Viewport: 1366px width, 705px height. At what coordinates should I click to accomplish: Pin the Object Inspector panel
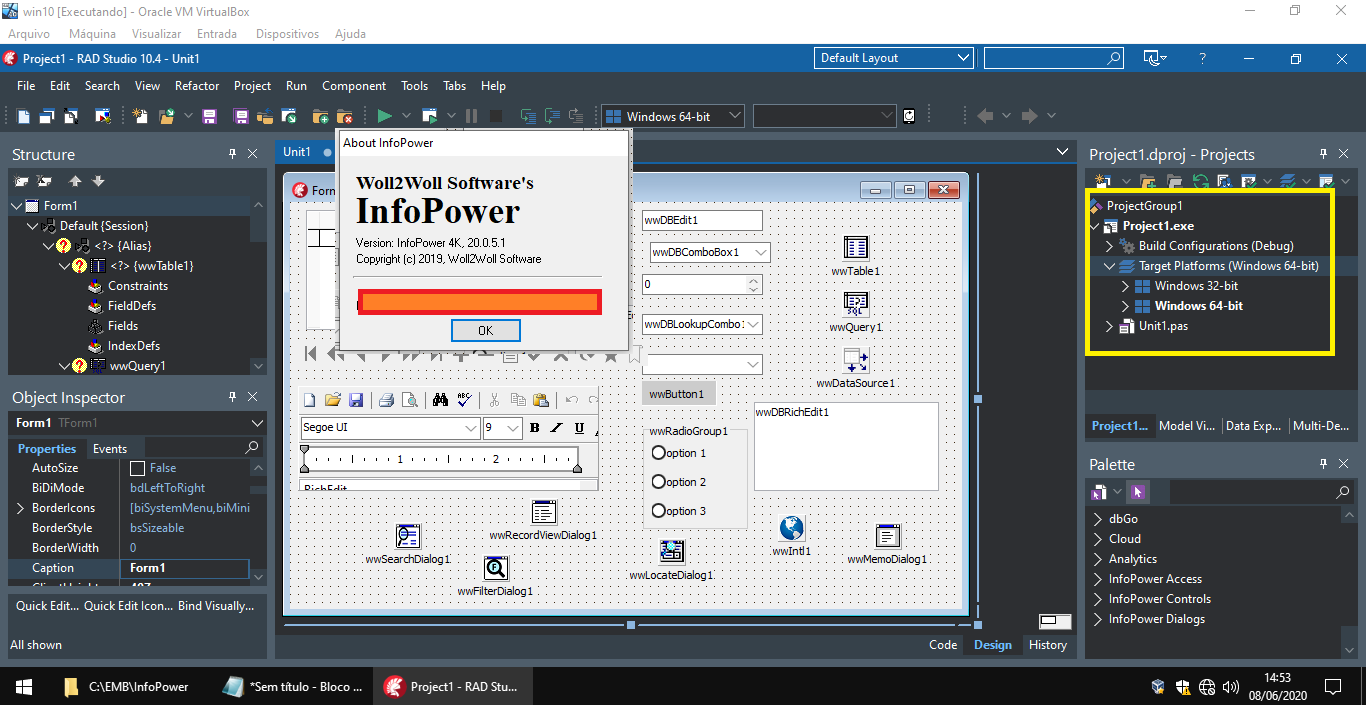[232, 397]
